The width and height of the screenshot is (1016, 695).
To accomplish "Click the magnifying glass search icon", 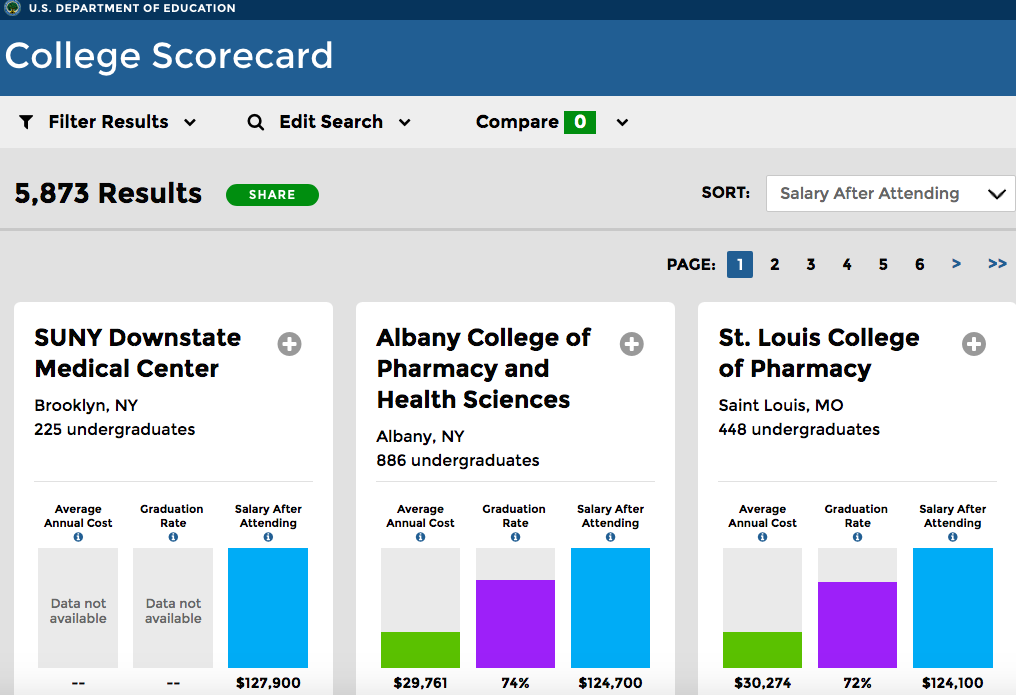I will 256,122.
